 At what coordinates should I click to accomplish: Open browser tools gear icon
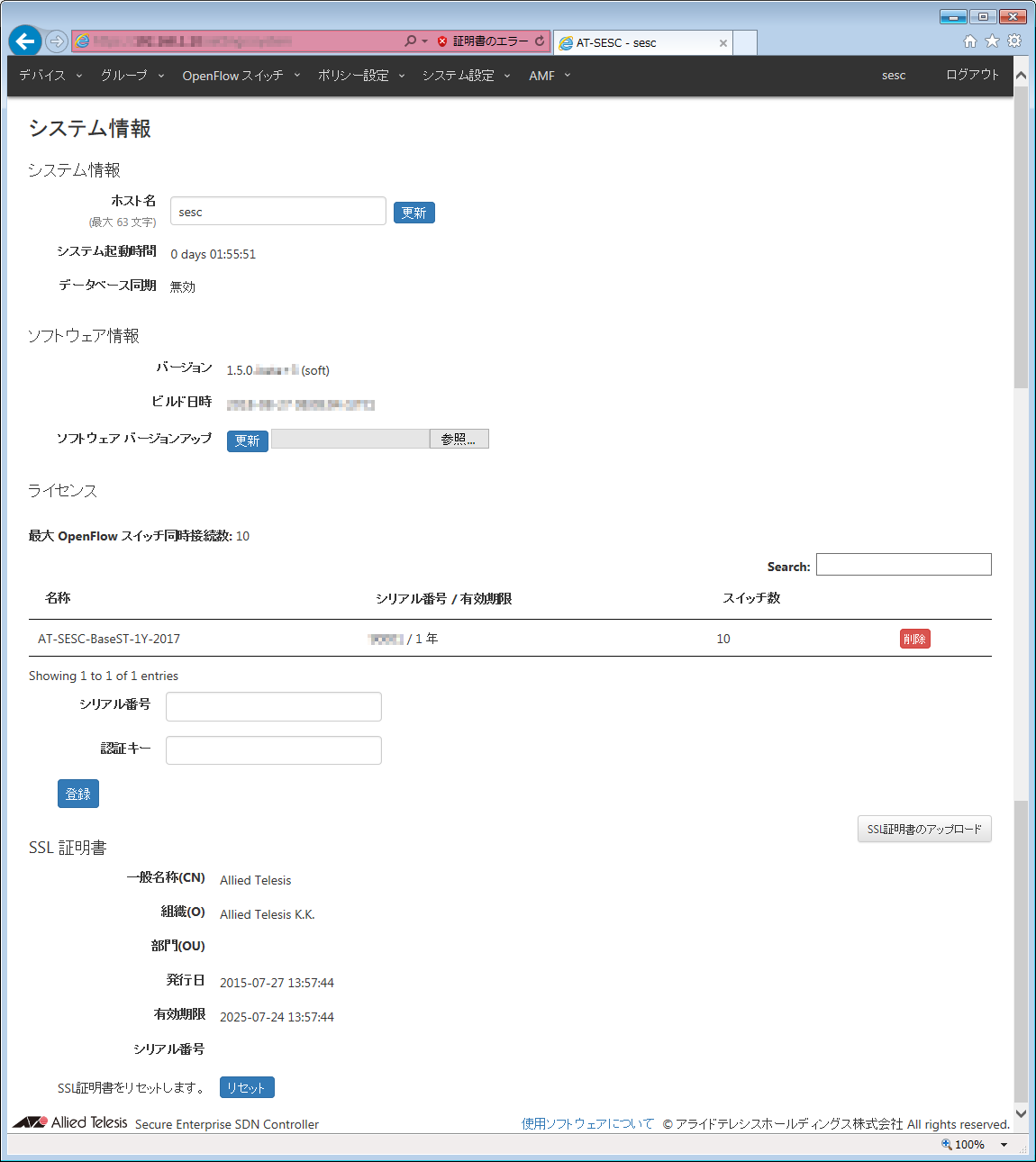click(x=1014, y=41)
